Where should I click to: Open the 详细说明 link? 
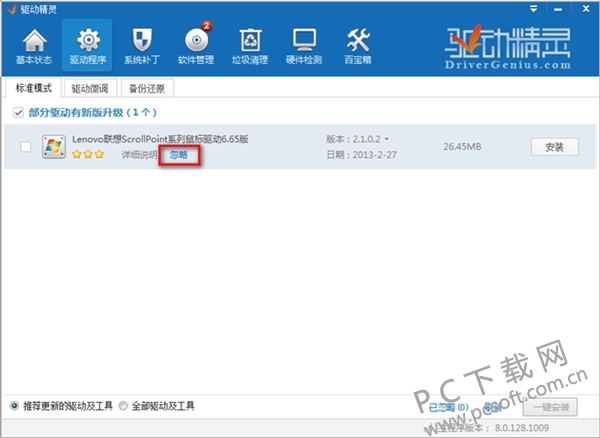(139, 155)
